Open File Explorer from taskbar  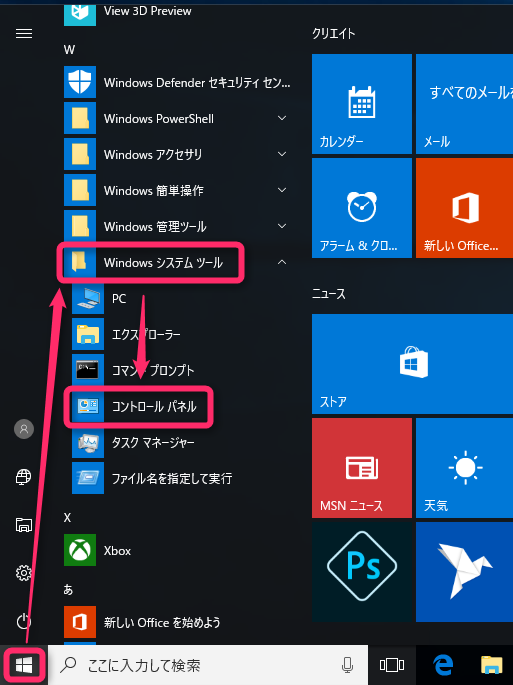pos(492,665)
